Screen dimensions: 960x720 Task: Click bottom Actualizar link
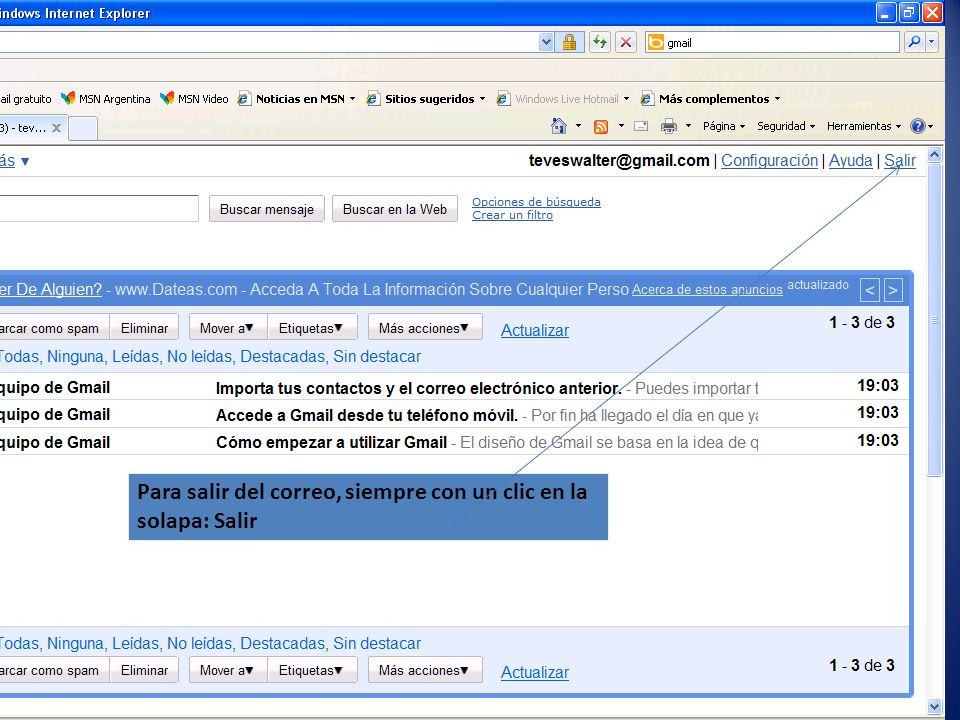535,672
